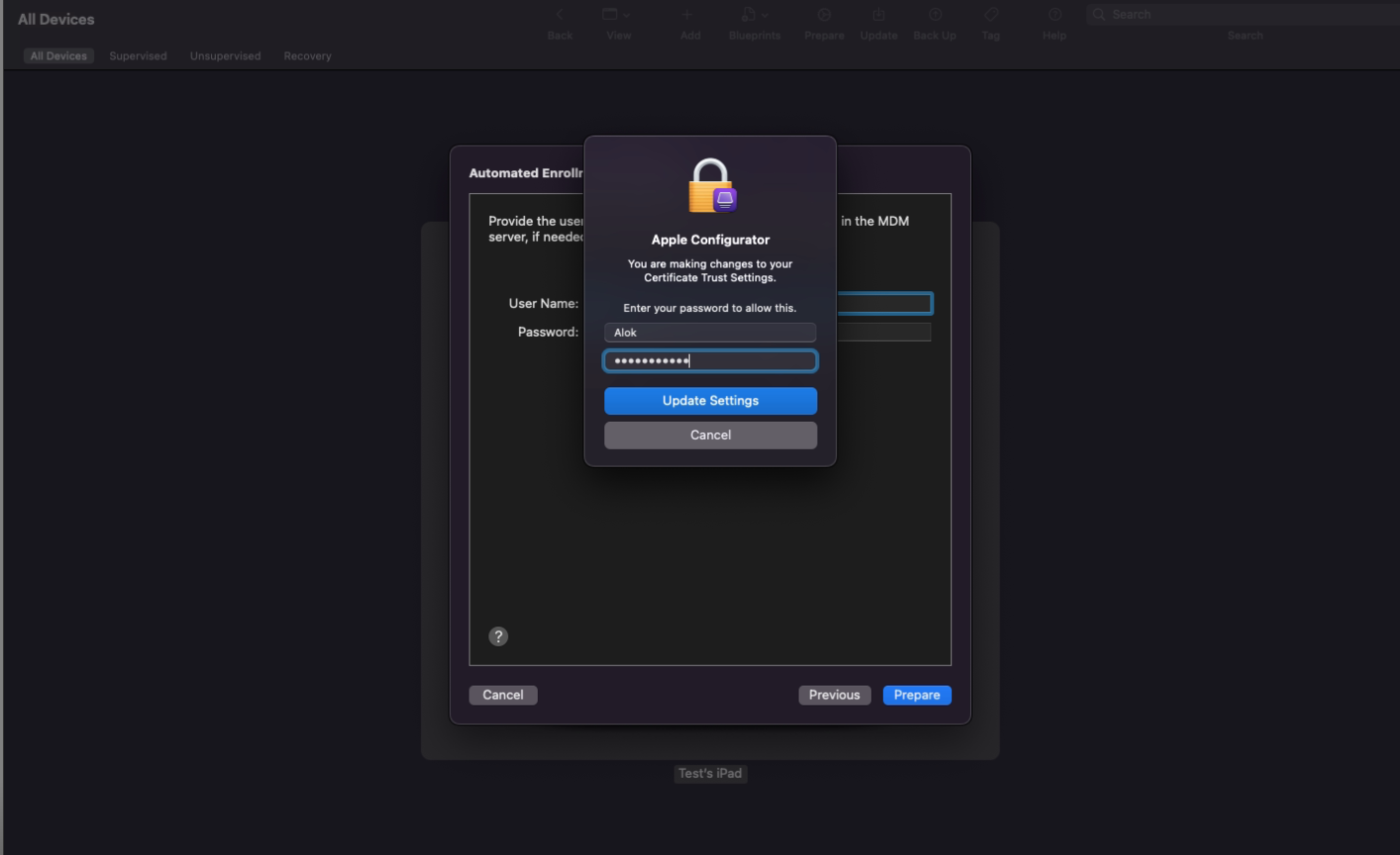The image size is (1400, 855).
Task: Click the Search field in toolbar
Action: (x=1243, y=15)
